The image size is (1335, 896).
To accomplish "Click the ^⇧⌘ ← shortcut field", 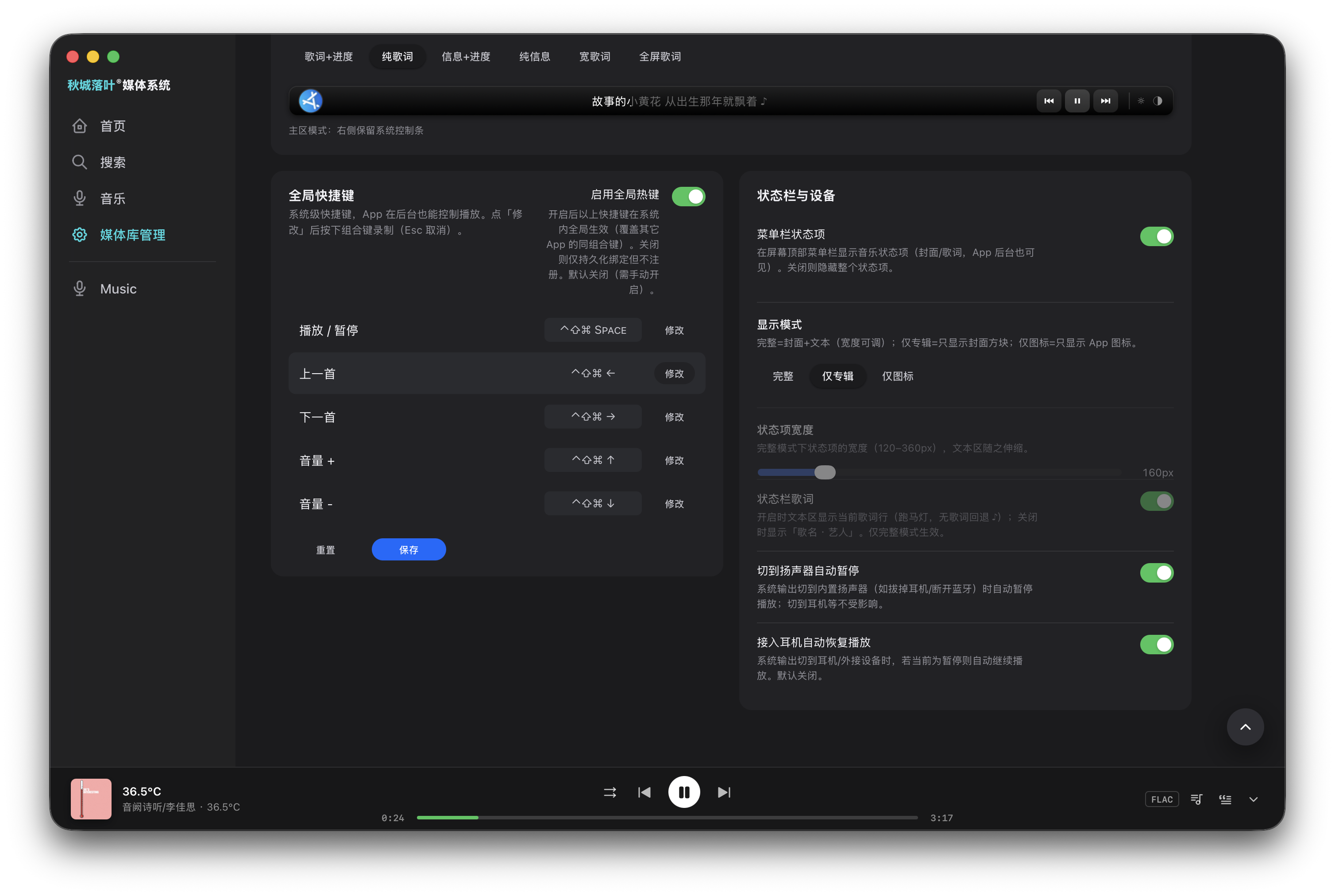I will coord(592,373).
